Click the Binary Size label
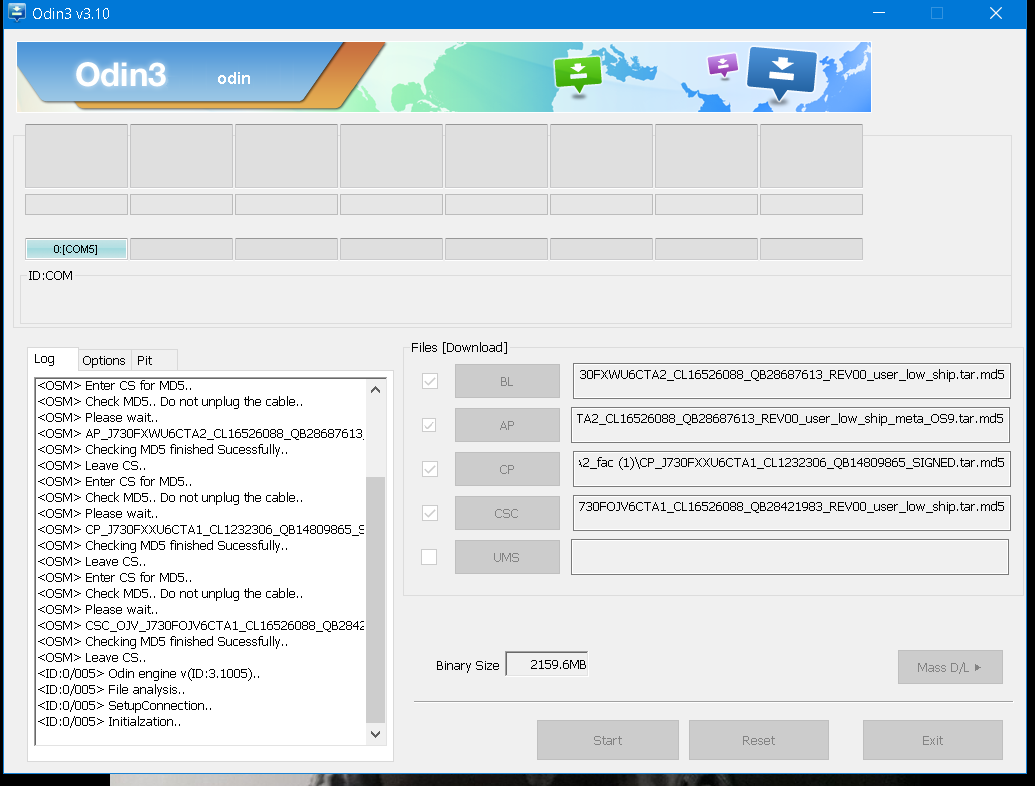This screenshot has height=786, width=1035. [467, 666]
